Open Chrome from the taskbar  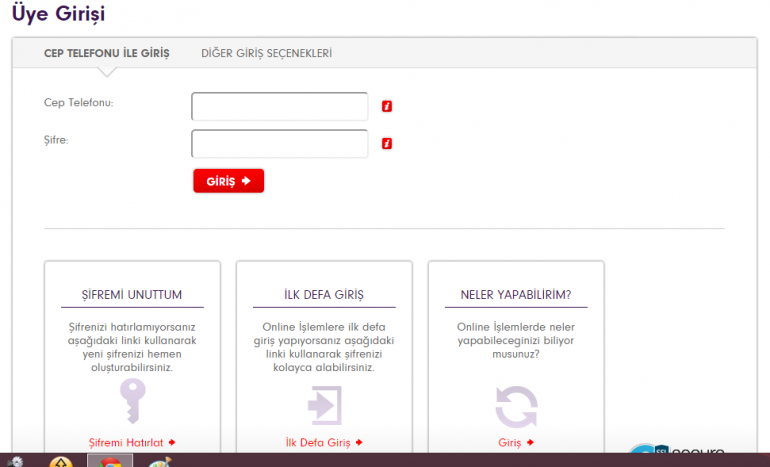point(110,462)
